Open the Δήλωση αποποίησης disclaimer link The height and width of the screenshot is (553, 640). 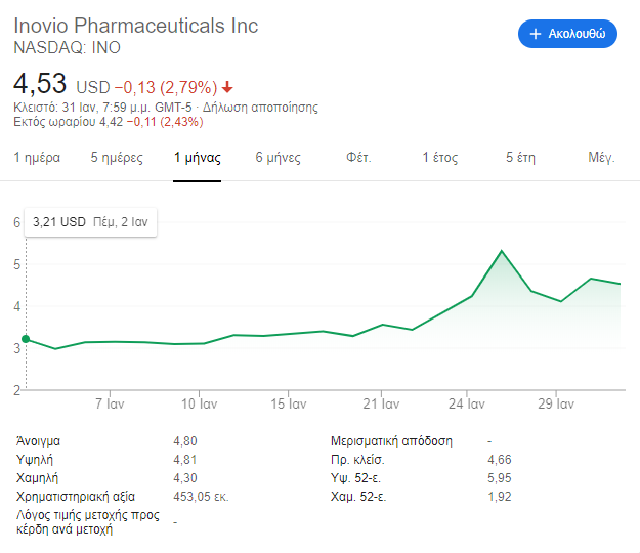click(260, 107)
